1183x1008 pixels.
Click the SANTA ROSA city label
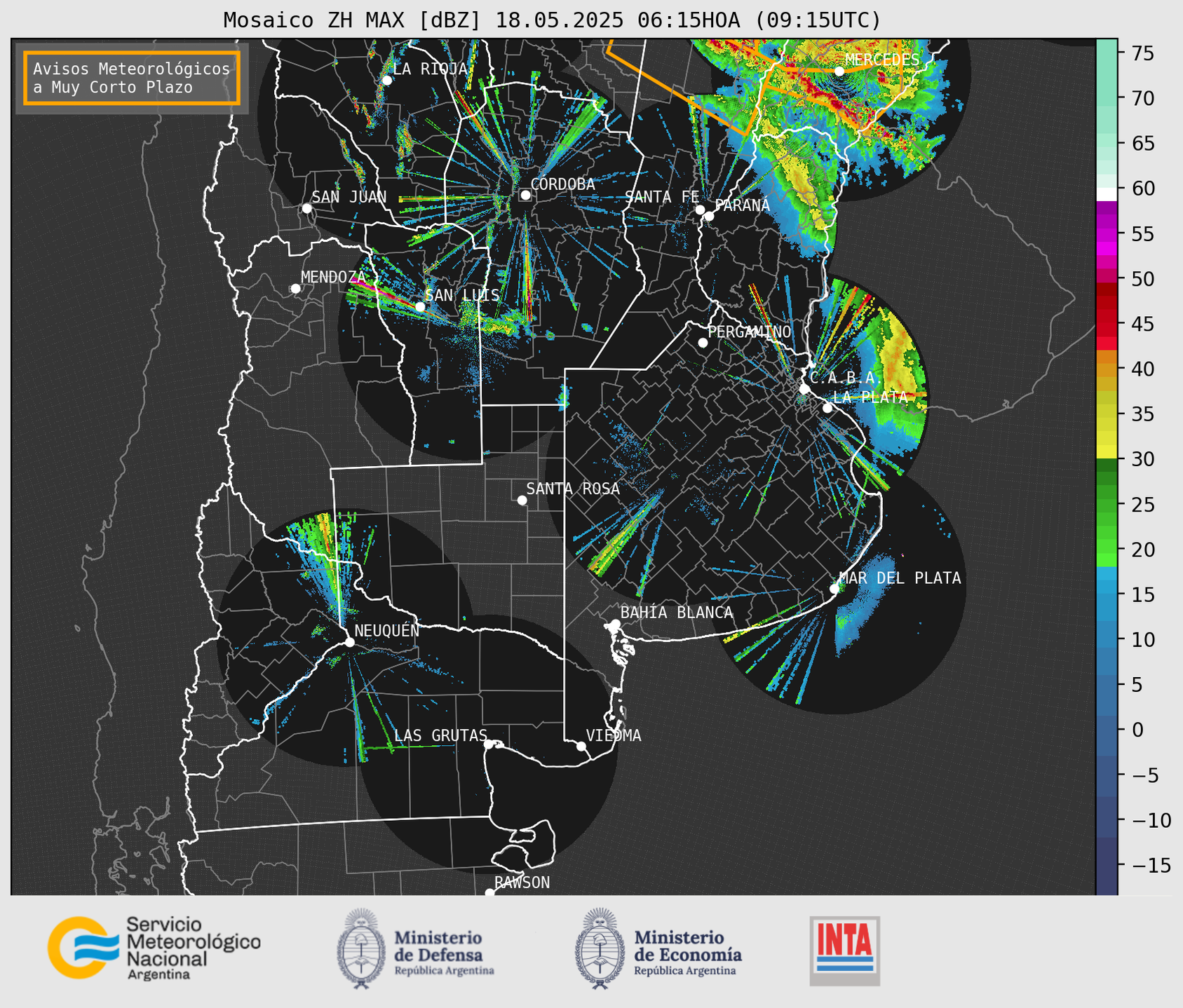(573, 489)
